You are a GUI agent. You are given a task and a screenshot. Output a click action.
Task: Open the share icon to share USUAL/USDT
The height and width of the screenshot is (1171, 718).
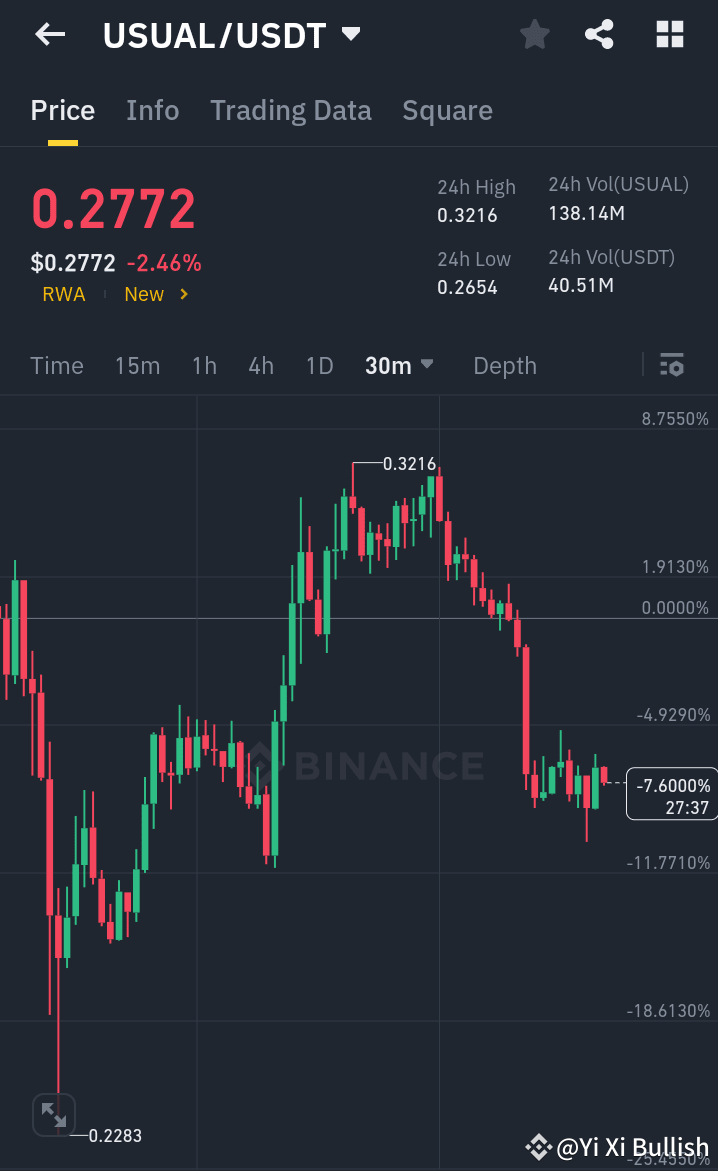[599, 34]
